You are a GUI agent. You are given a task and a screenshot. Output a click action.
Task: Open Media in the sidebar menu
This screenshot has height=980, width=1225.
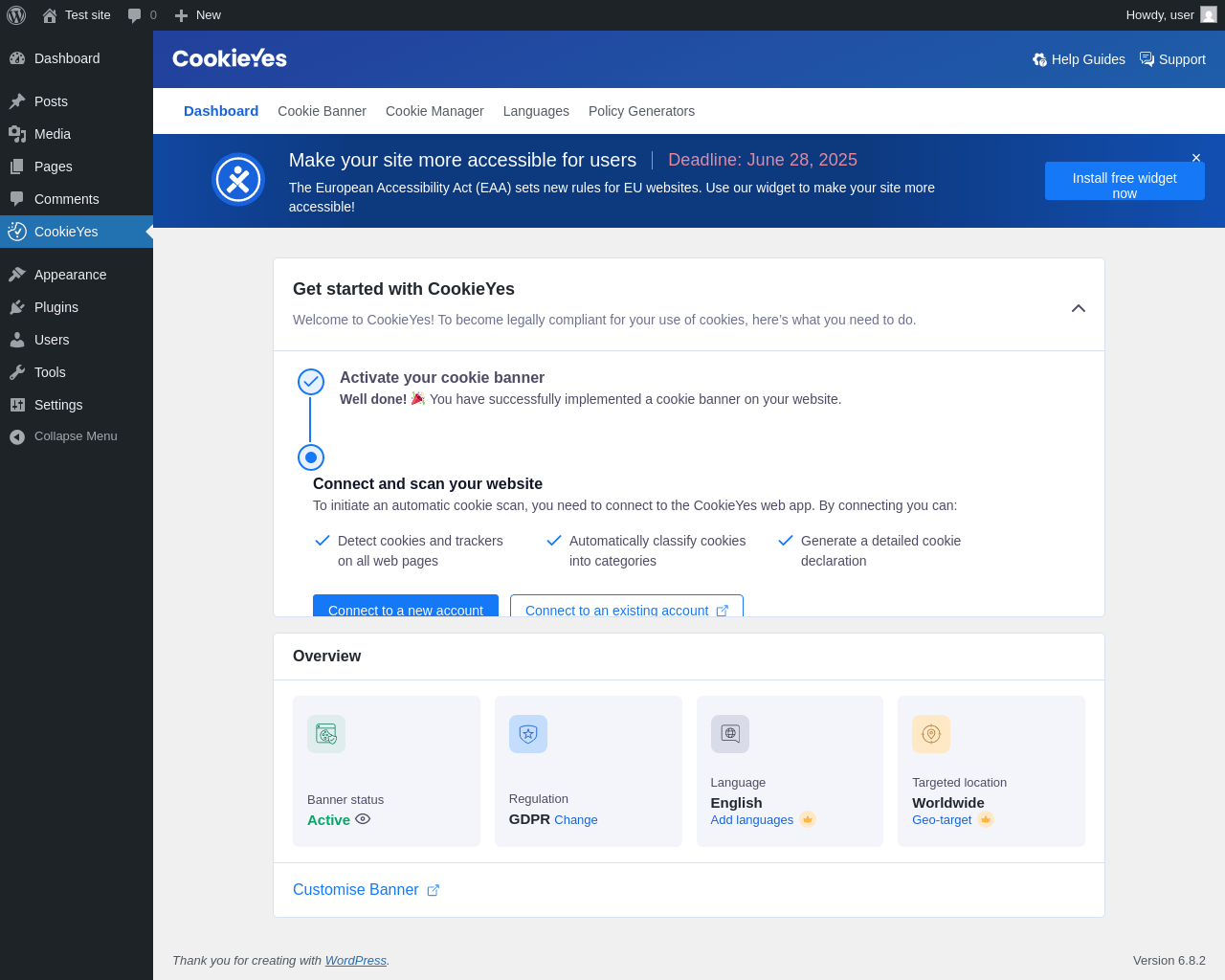click(77, 134)
